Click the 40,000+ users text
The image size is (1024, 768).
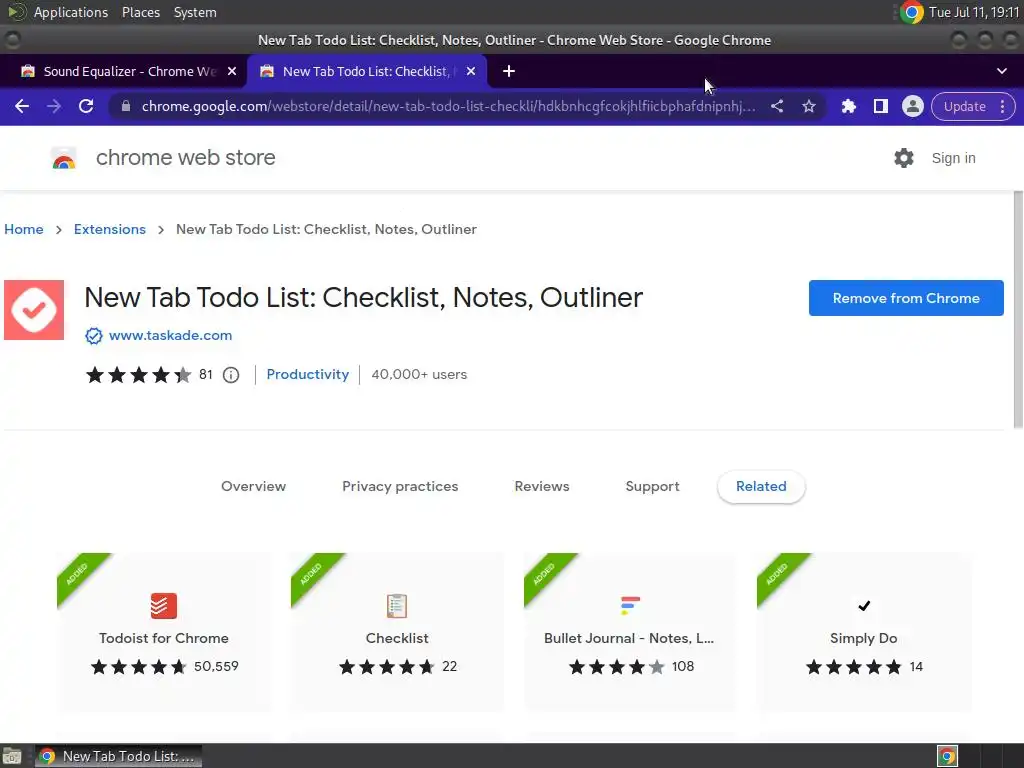pyautogui.click(x=419, y=374)
